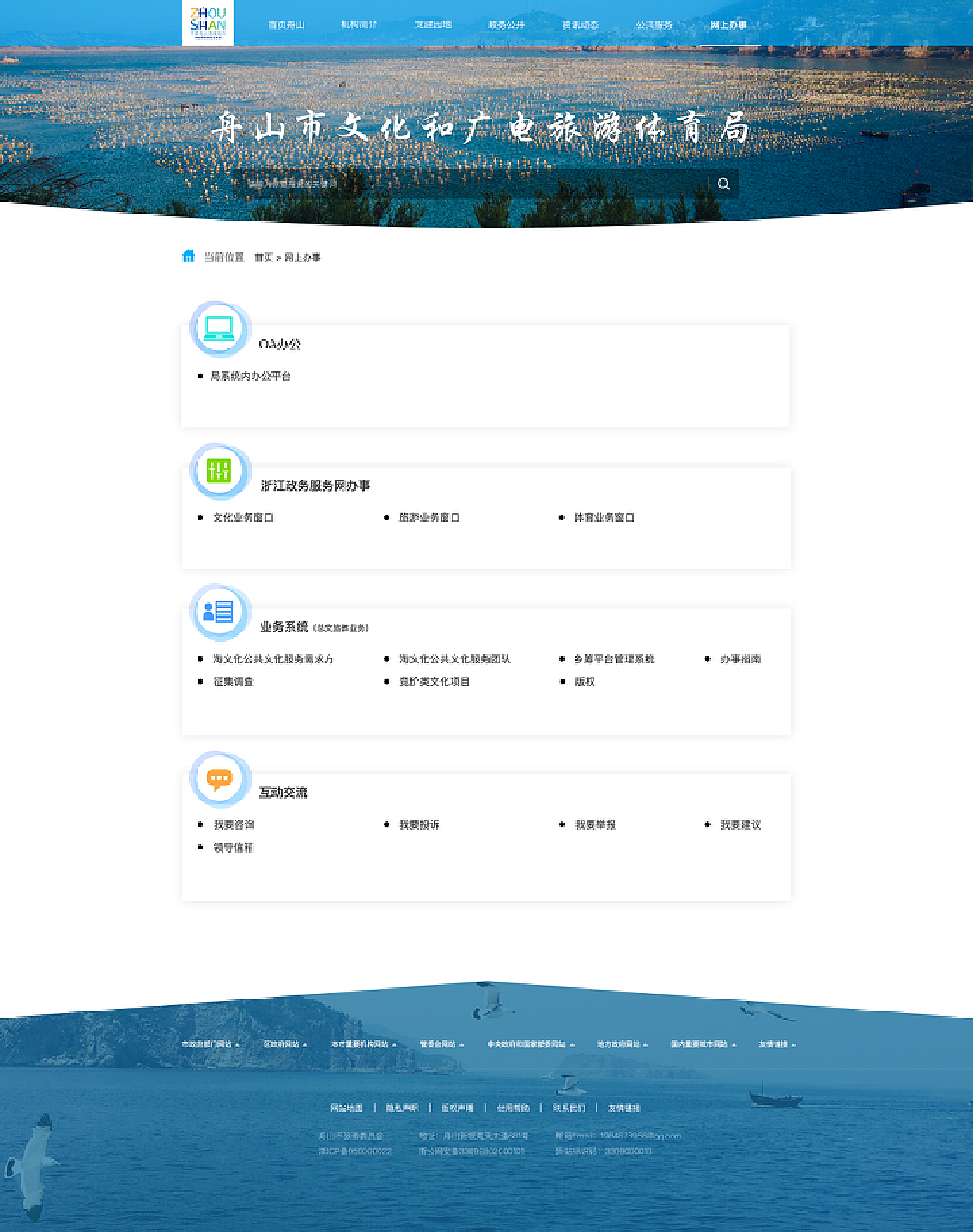Open 文化业务窗口 link

point(243,518)
